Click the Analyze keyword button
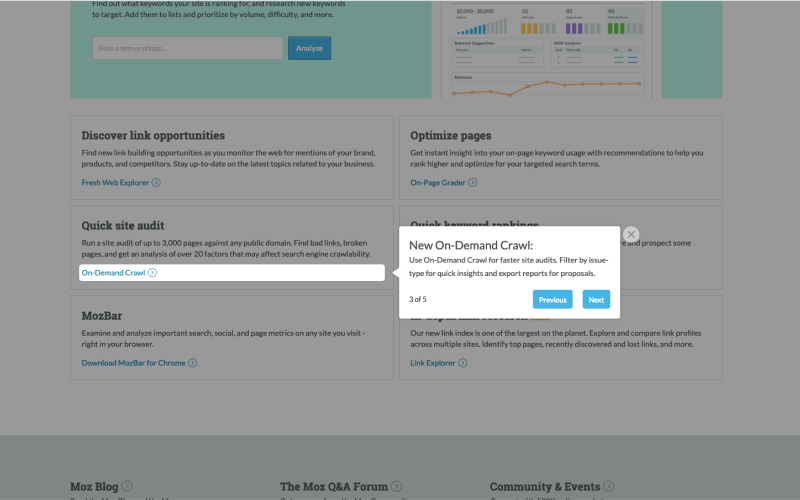 tap(309, 48)
